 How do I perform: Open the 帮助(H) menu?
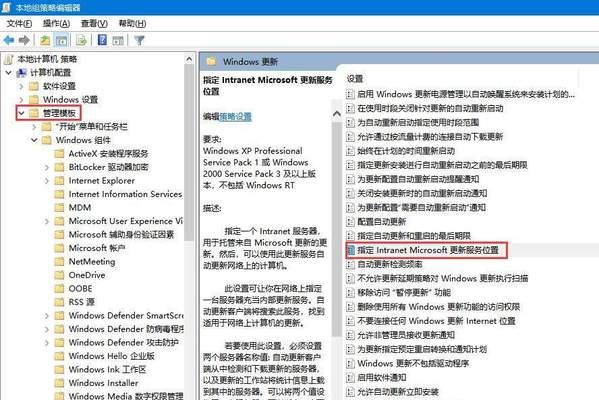[132, 24]
